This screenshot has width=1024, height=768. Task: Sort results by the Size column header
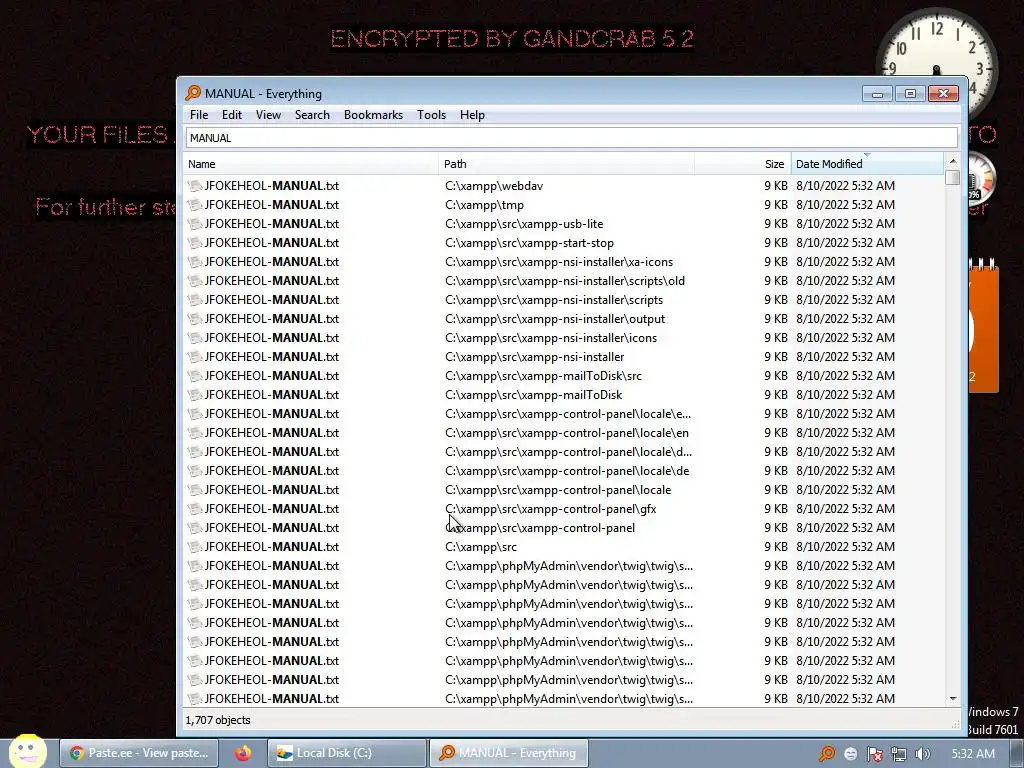coord(743,164)
